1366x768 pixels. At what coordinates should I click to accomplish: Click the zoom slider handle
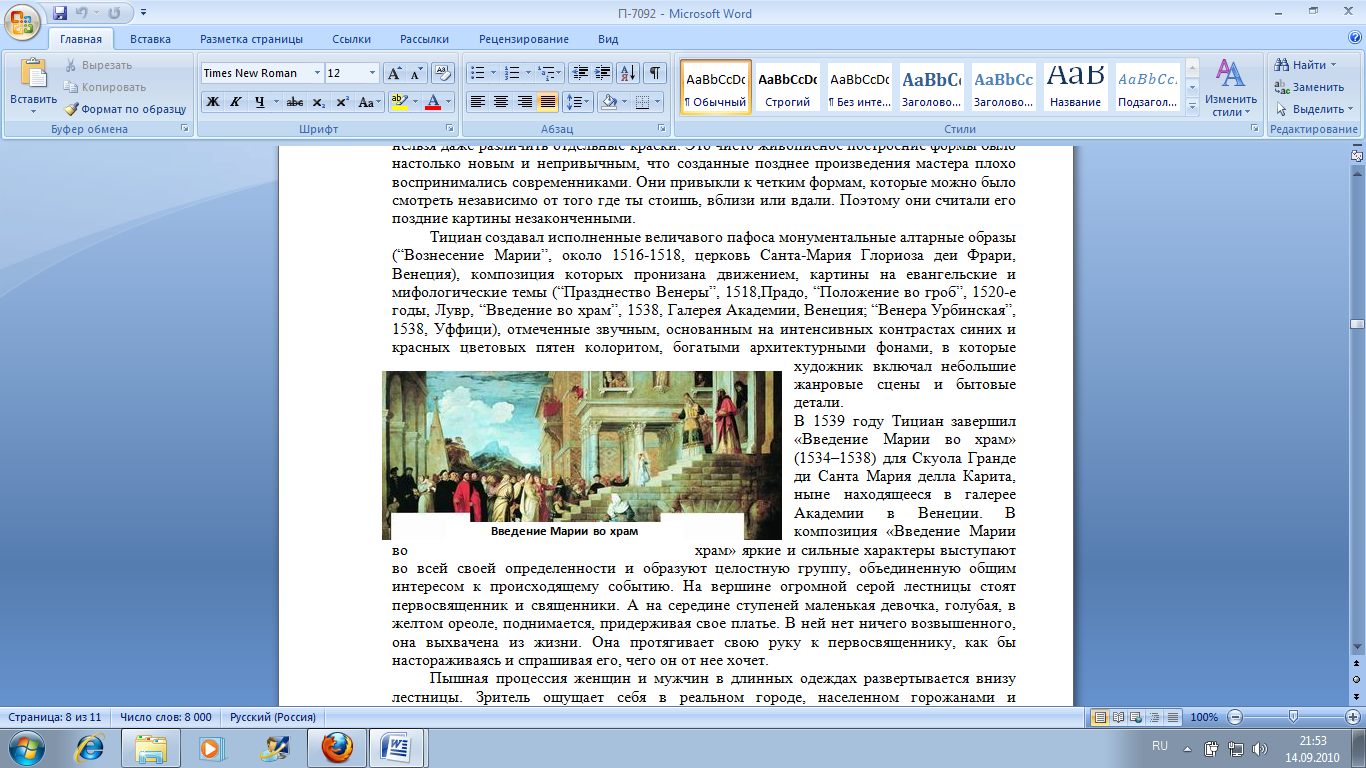(1294, 717)
